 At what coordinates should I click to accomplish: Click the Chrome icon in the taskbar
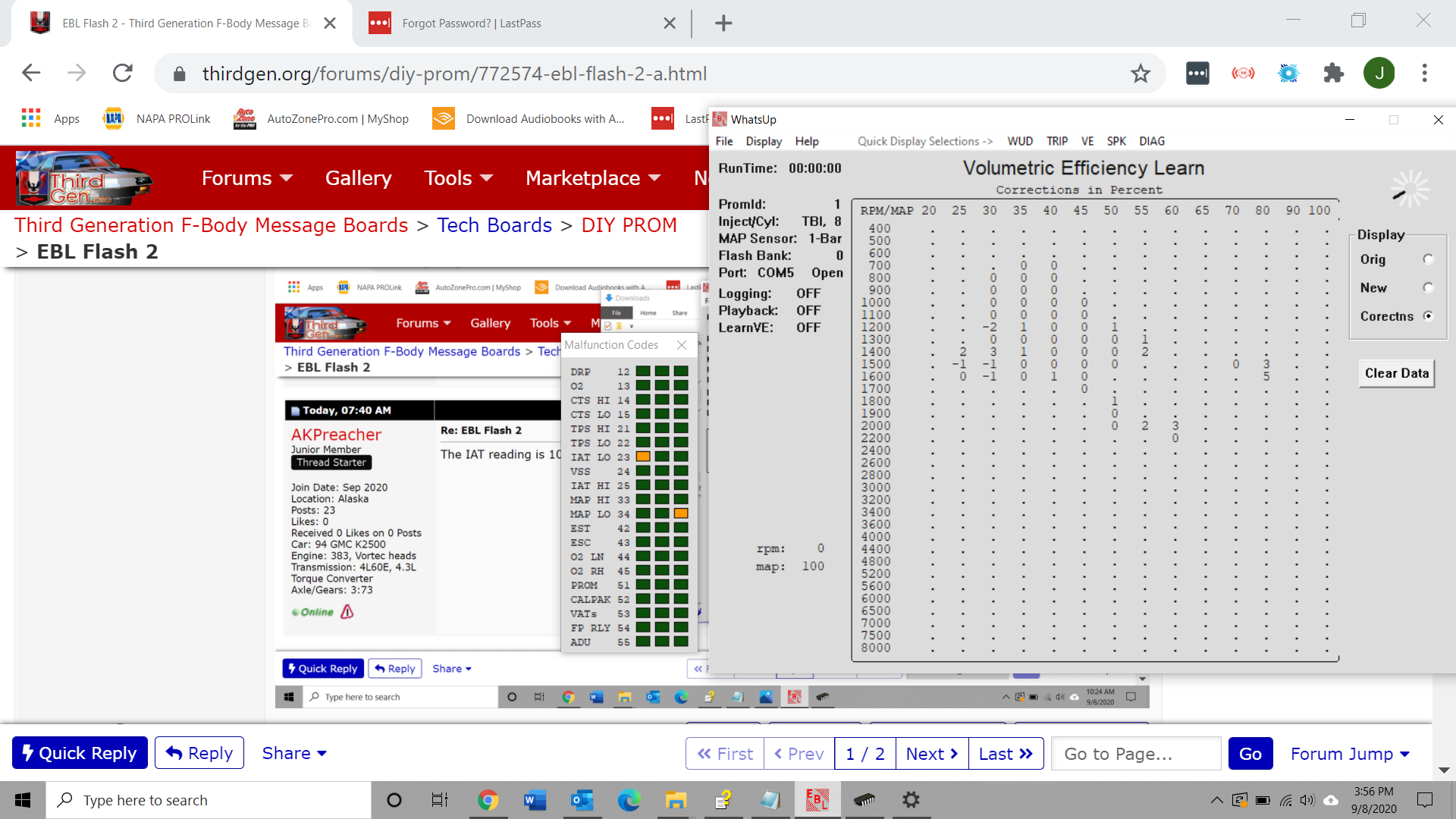pyautogui.click(x=488, y=800)
